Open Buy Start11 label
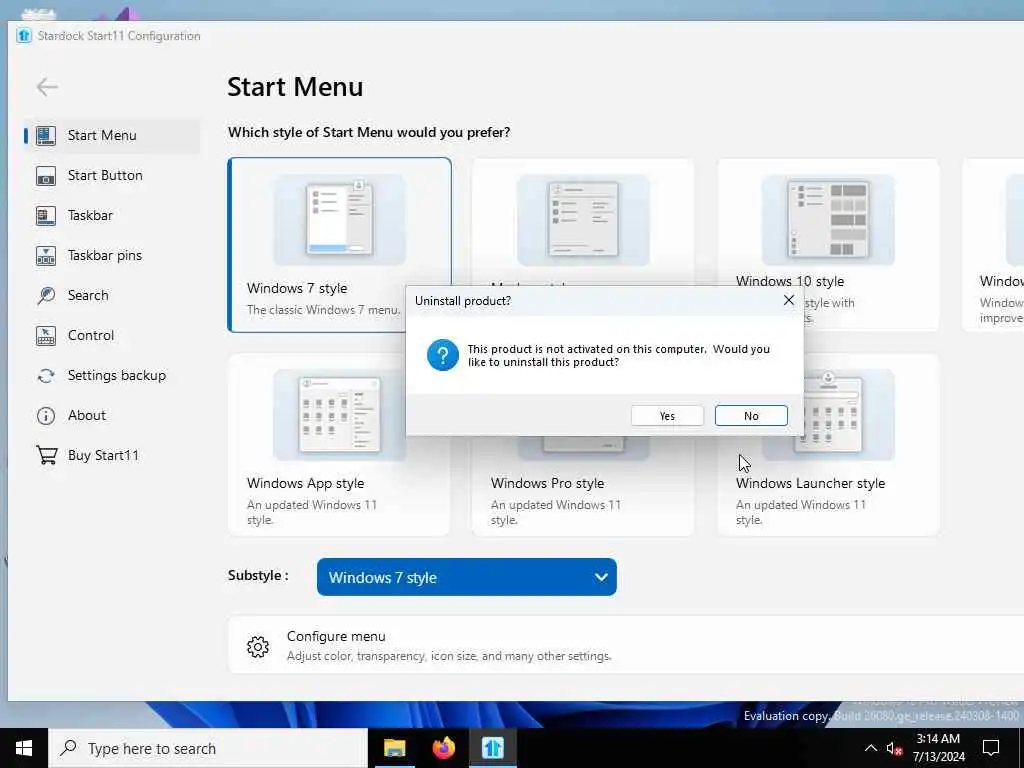The width and height of the screenshot is (1024, 768). tap(103, 455)
